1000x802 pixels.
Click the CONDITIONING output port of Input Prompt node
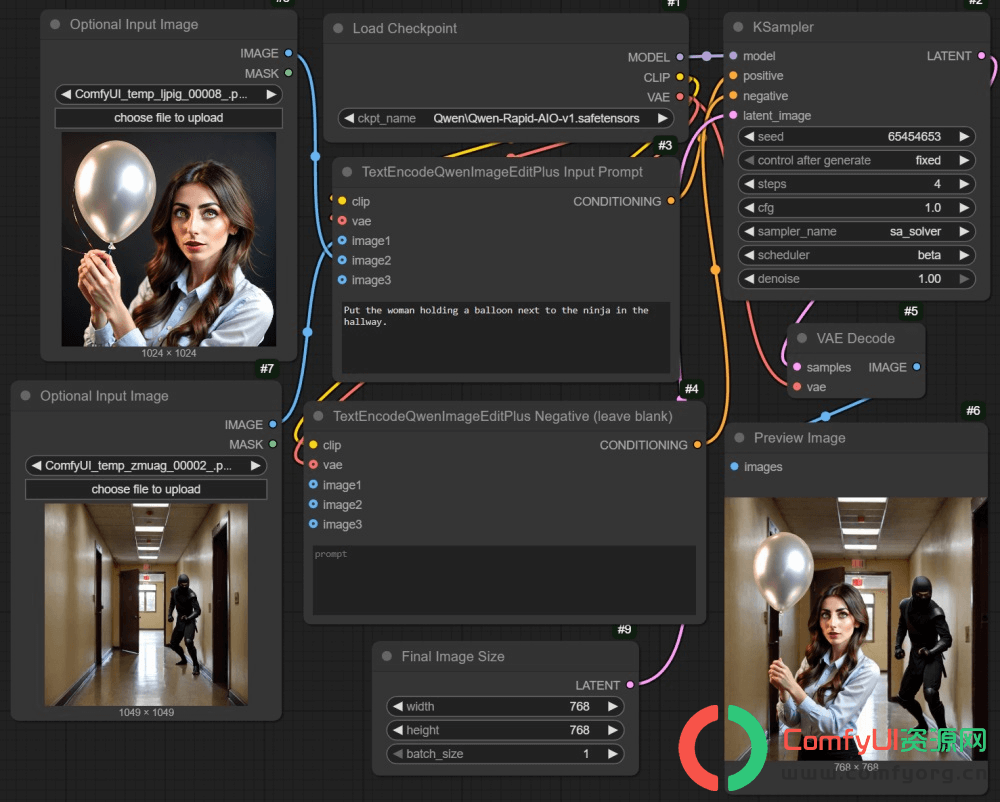pyautogui.click(x=671, y=201)
